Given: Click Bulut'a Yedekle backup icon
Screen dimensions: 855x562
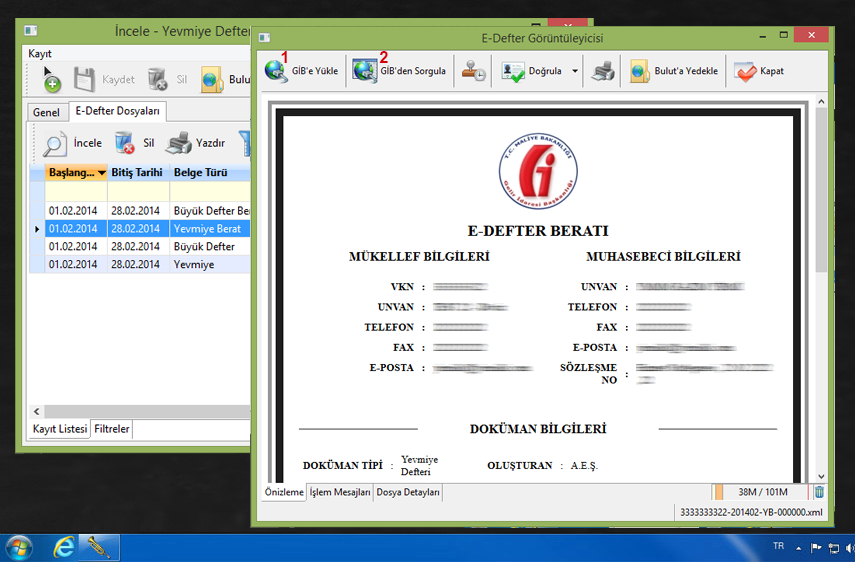Looking at the screenshot, I should pyautogui.click(x=640, y=72).
